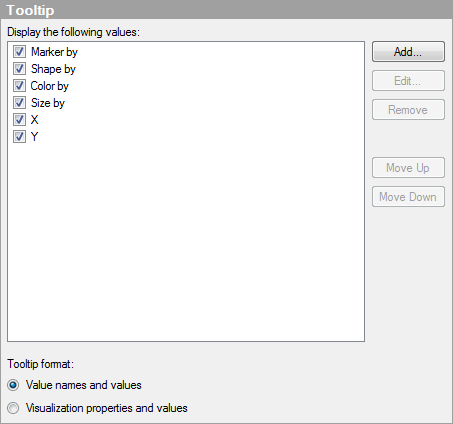Select the Y list label

(34, 137)
